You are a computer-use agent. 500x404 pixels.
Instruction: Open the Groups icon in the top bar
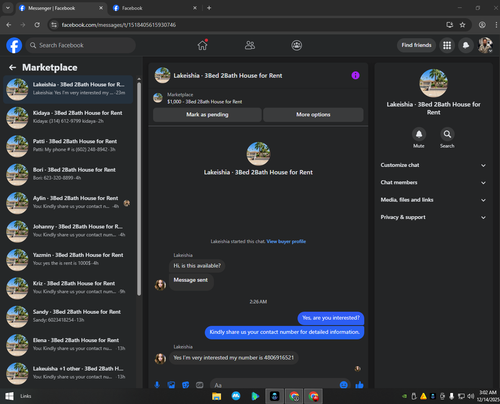(297, 45)
